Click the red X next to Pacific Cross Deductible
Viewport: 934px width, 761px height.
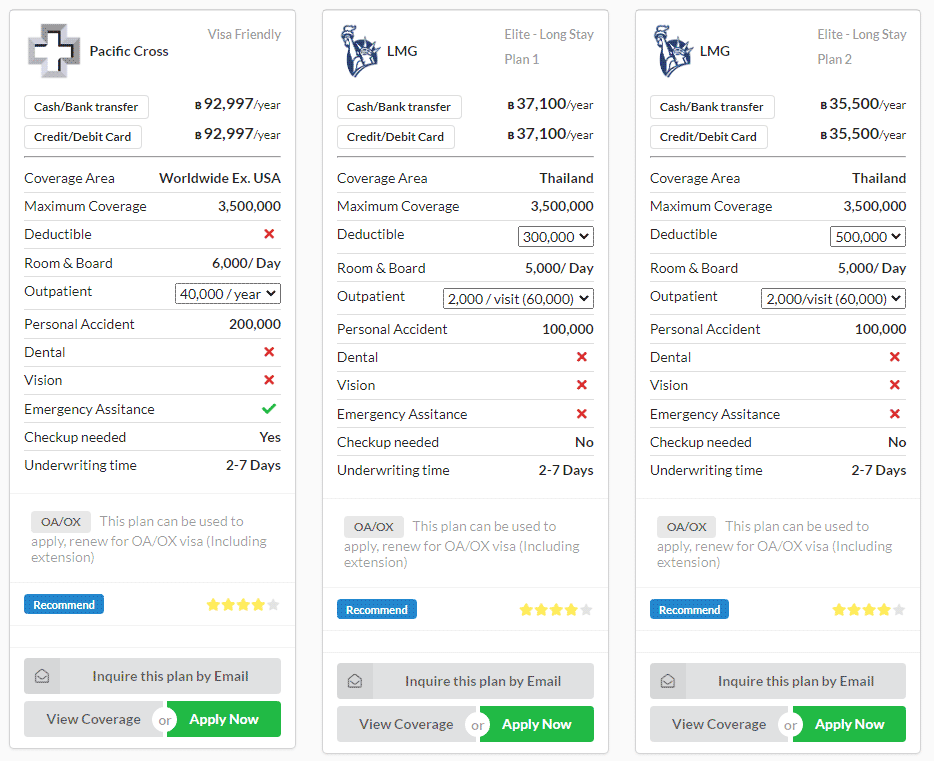(269, 233)
